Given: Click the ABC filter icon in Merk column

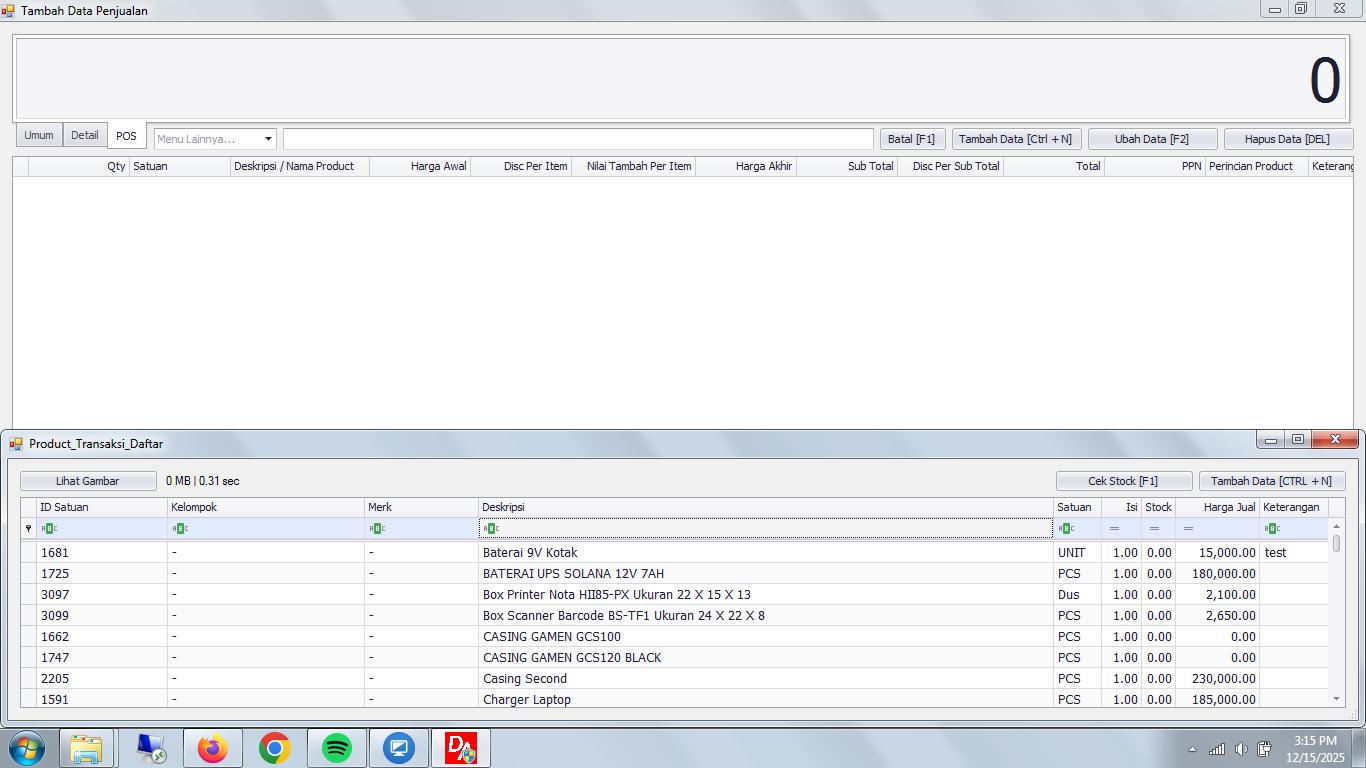Looking at the screenshot, I should [375, 528].
